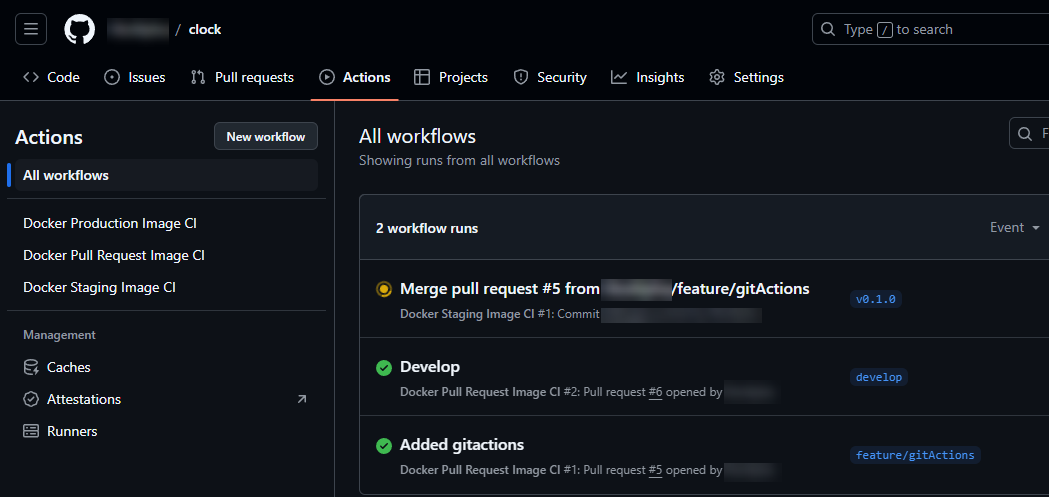Click the green success icon beside Develop run
The image size is (1049, 497).
point(383,368)
